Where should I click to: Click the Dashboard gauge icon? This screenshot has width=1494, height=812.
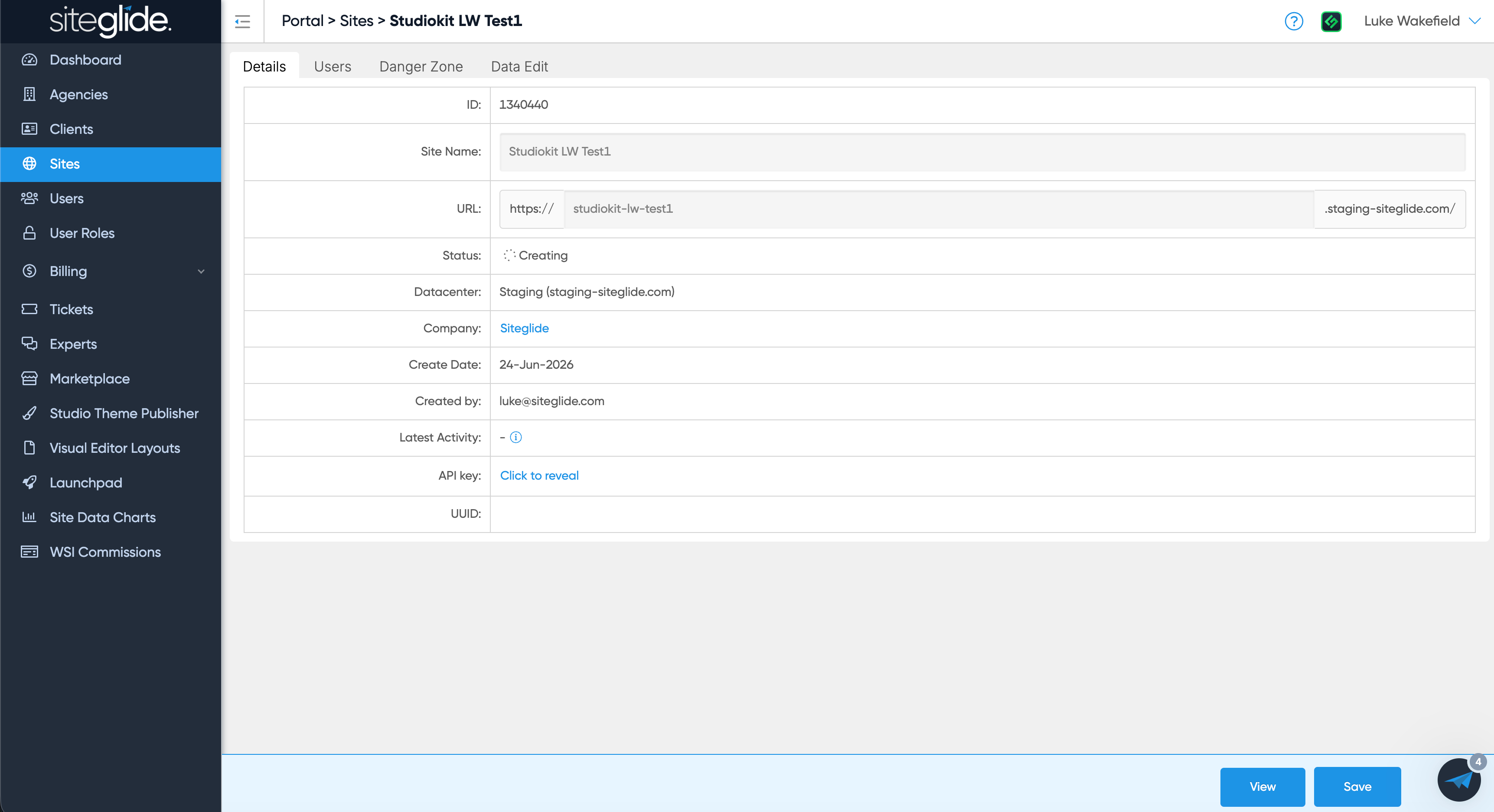[x=29, y=60]
